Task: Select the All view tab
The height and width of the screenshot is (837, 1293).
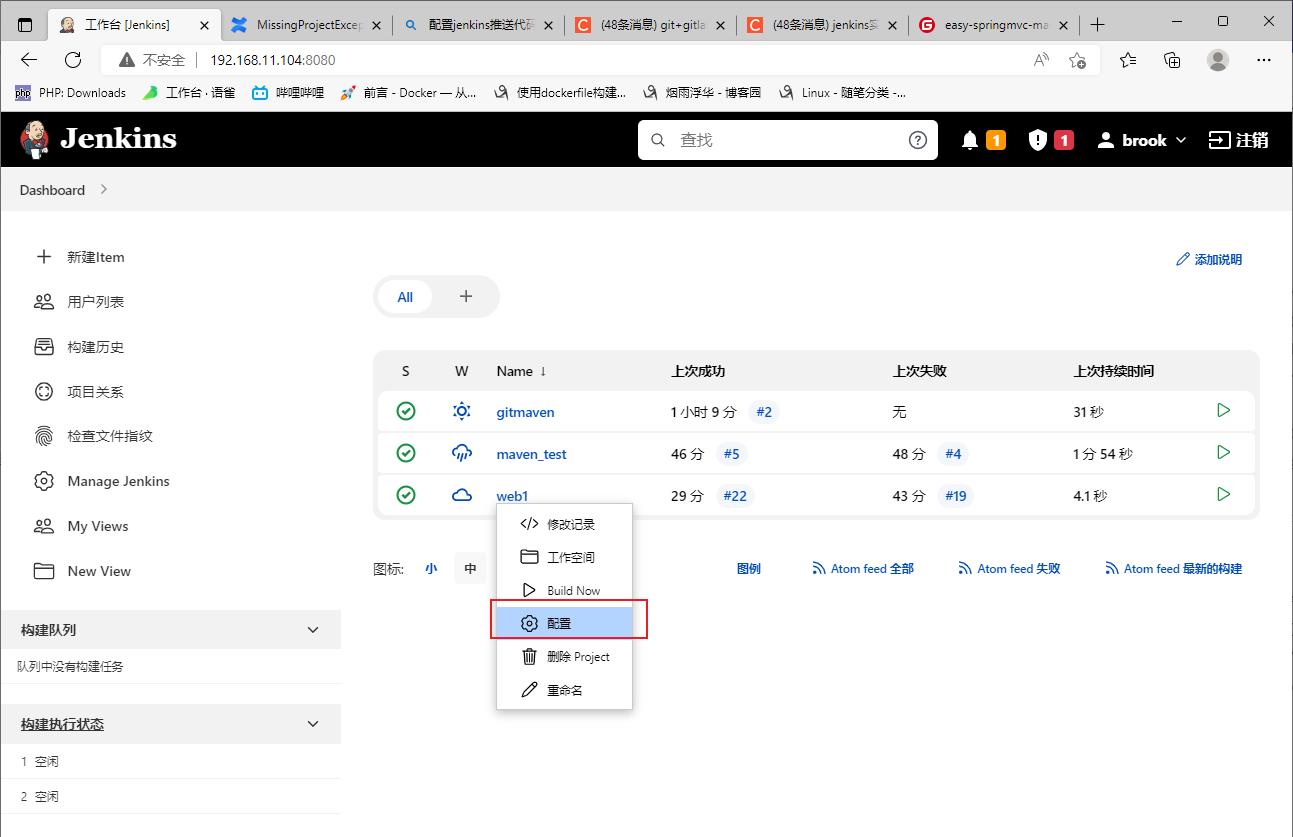Action: 405,297
